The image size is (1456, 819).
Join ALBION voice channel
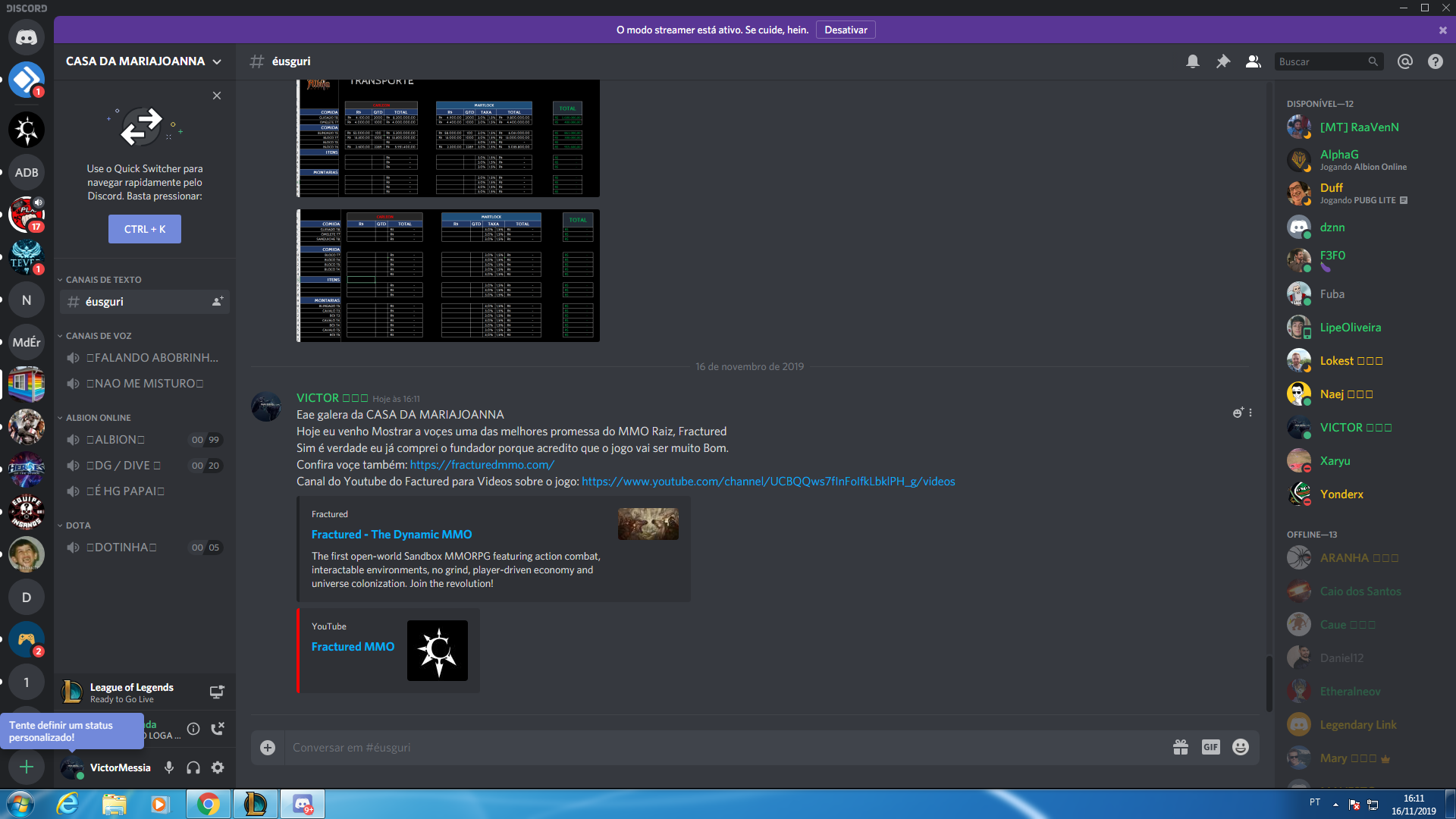(x=144, y=439)
